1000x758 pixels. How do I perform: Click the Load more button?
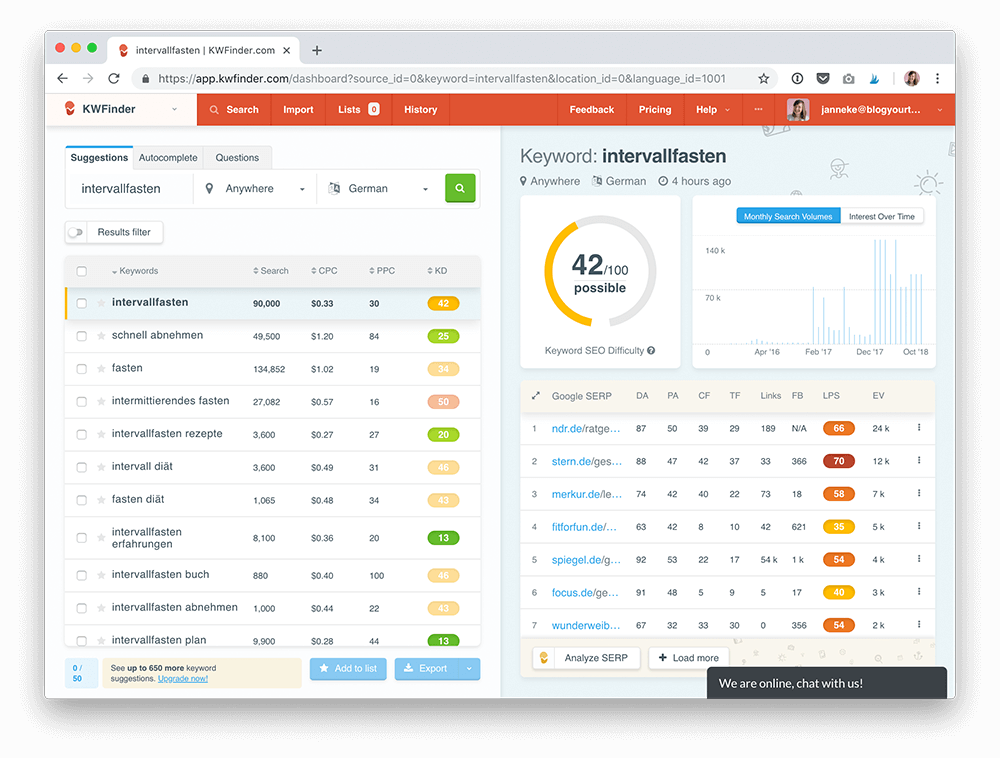[689, 657]
